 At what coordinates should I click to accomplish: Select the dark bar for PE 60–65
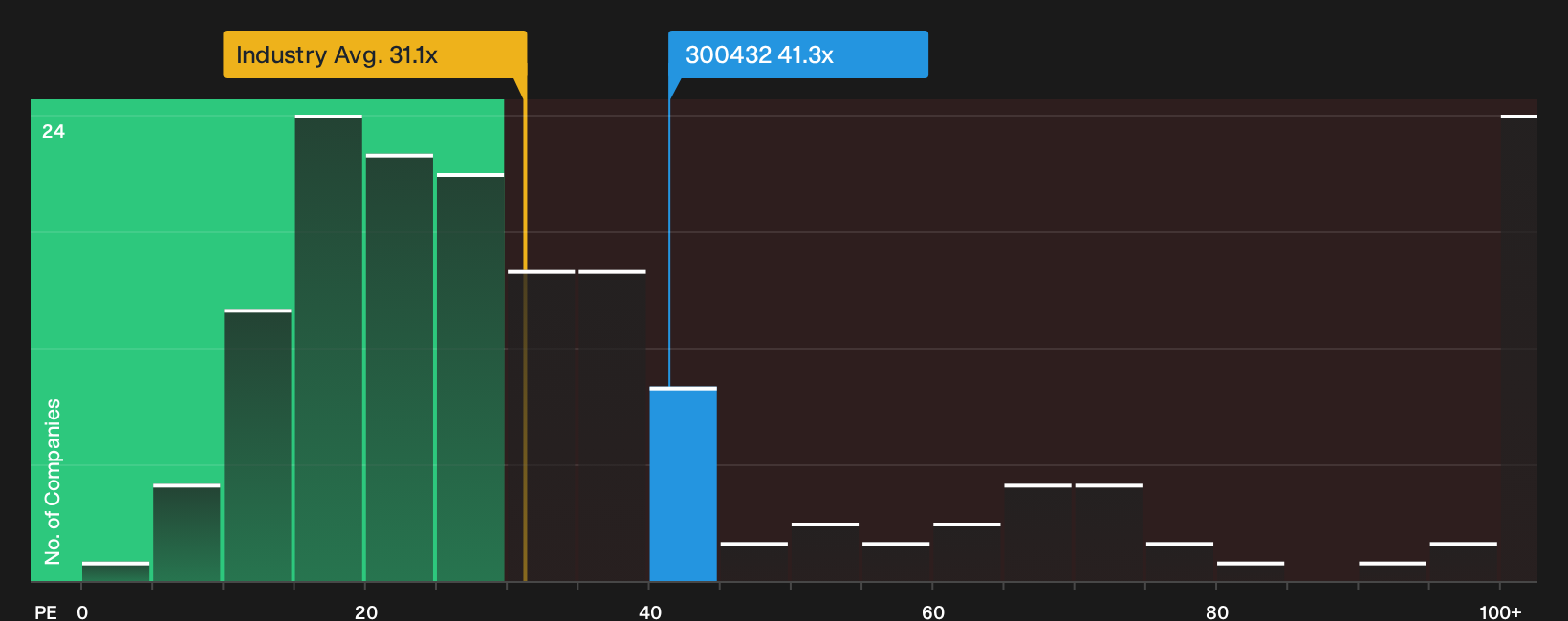(x=967, y=552)
